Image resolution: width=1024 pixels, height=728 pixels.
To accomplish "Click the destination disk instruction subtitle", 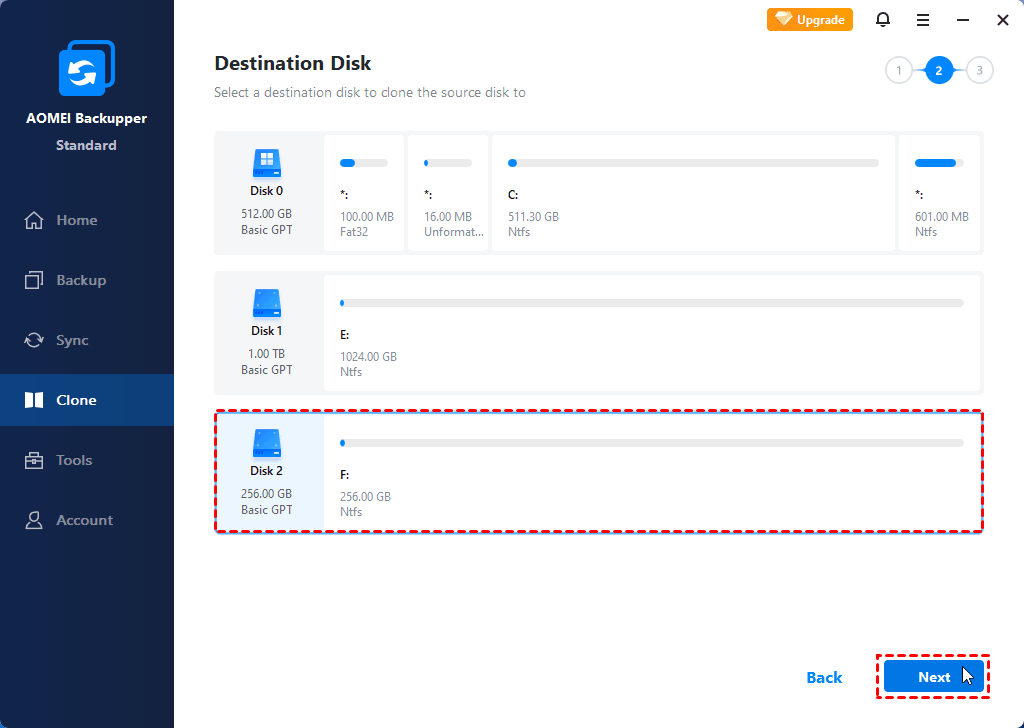I will click(x=370, y=93).
